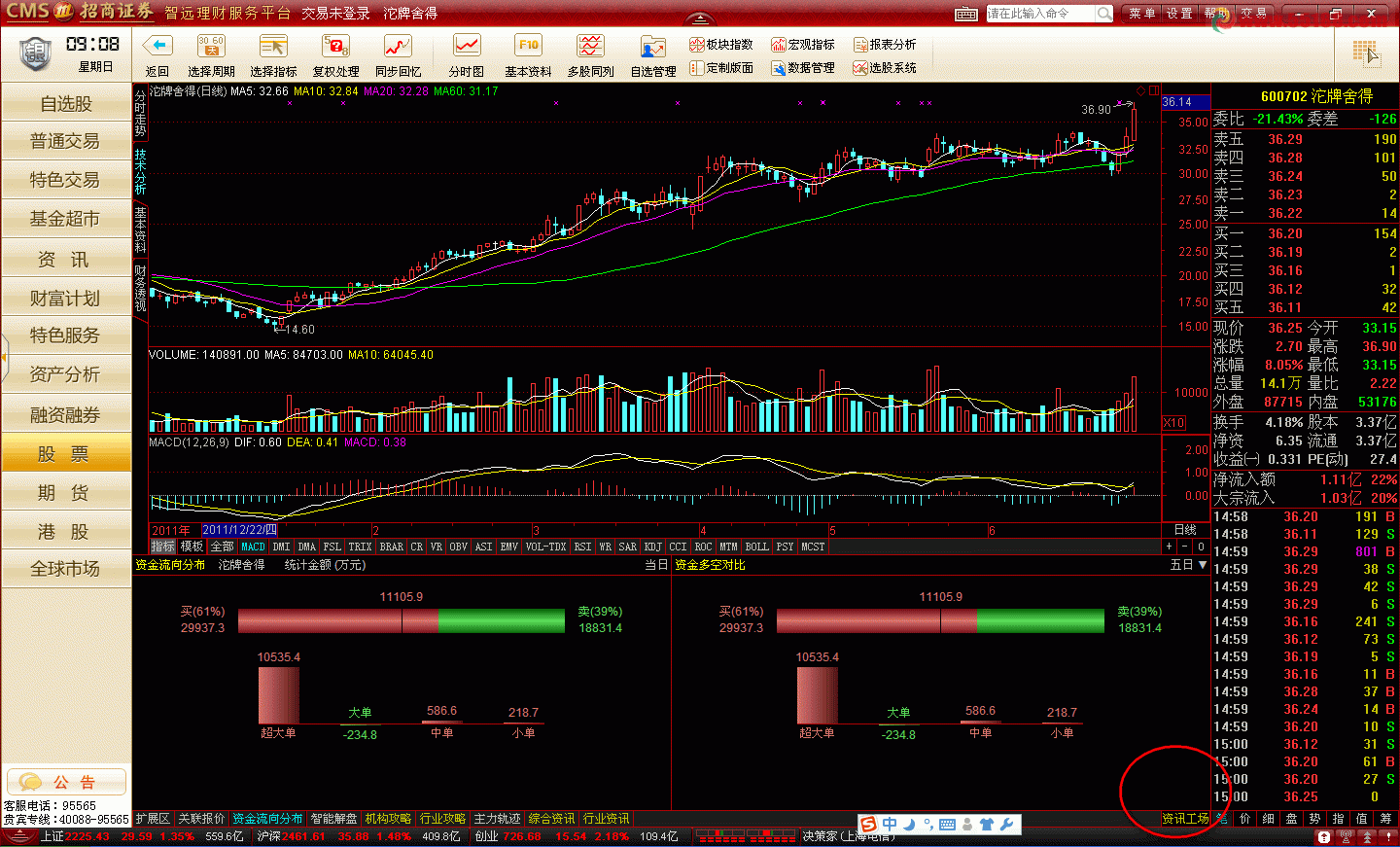The width and height of the screenshot is (1400, 847).
Task: Open F10 基本资料 icon
Action: coord(528,46)
